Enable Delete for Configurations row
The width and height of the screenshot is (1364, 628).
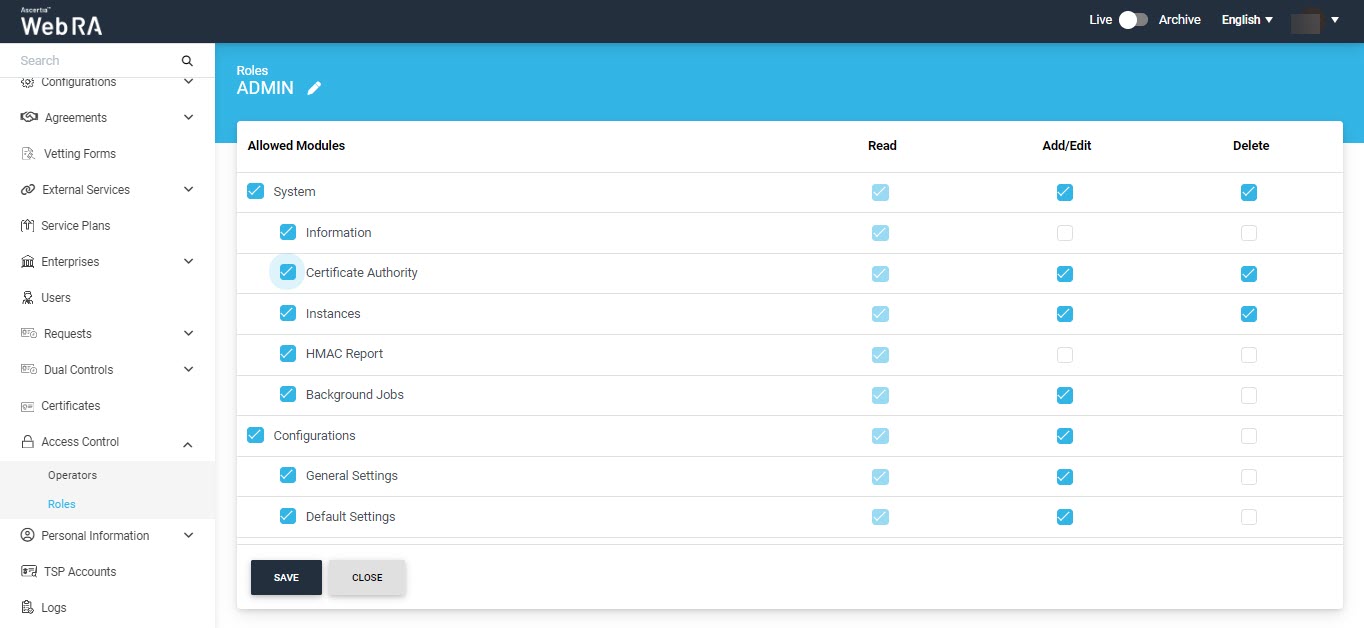click(x=1249, y=436)
